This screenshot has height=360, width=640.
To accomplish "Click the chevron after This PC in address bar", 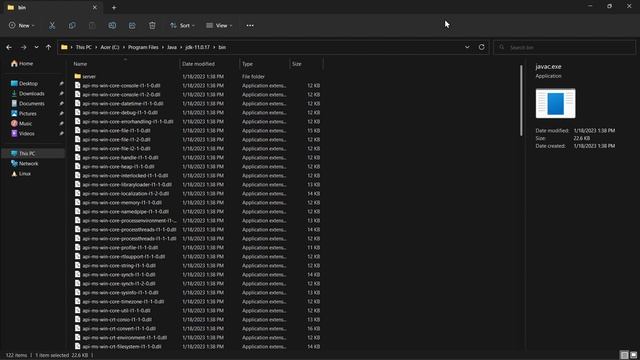I will (x=96, y=47).
